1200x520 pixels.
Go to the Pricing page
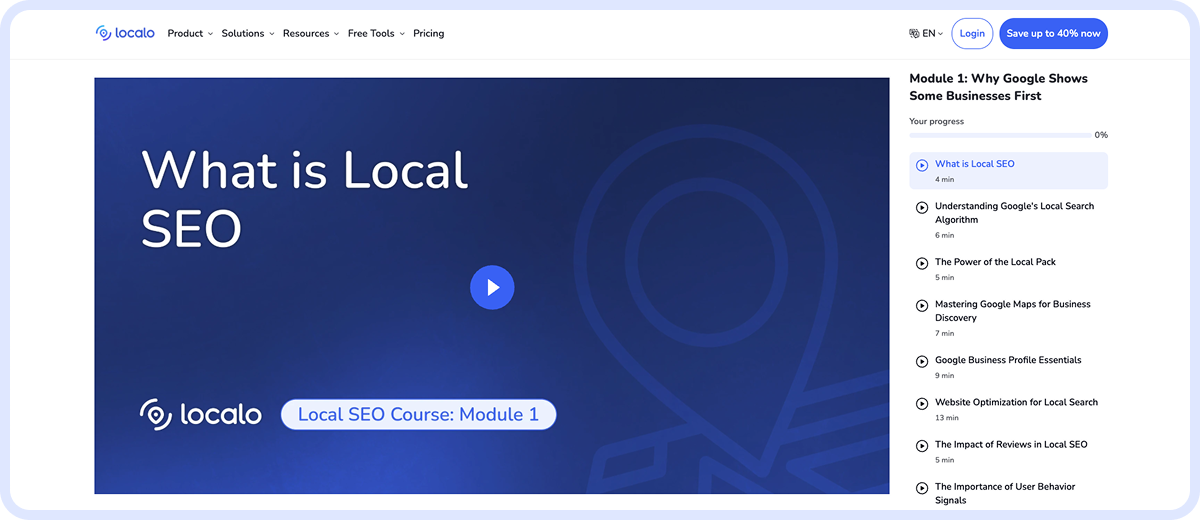point(428,33)
